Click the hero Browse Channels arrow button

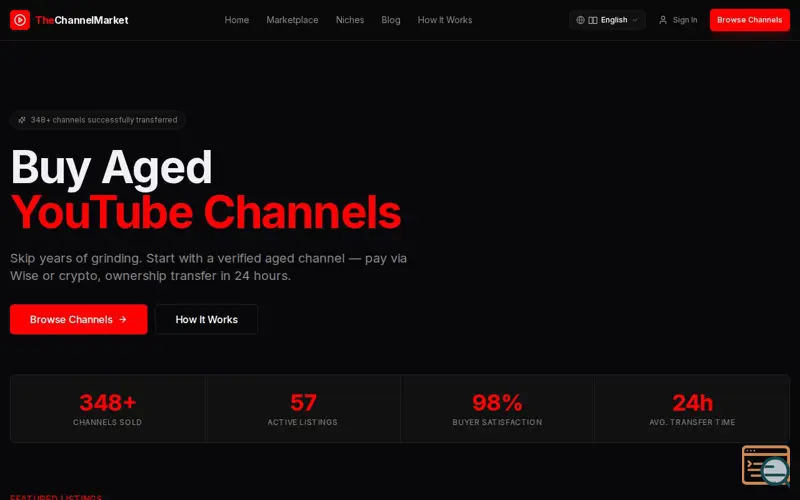point(79,319)
